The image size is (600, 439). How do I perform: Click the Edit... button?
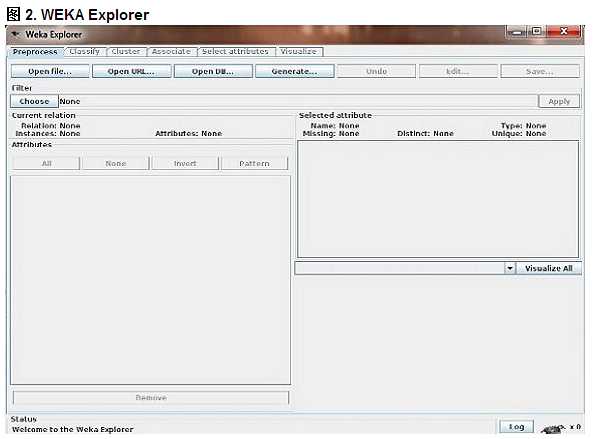(458, 71)
